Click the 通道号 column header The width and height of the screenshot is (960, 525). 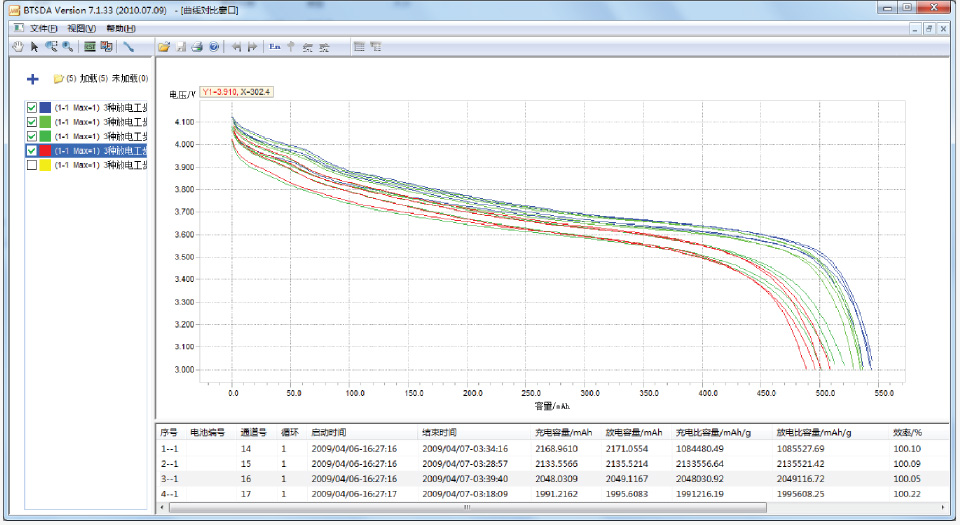click(x=253, y=433)
